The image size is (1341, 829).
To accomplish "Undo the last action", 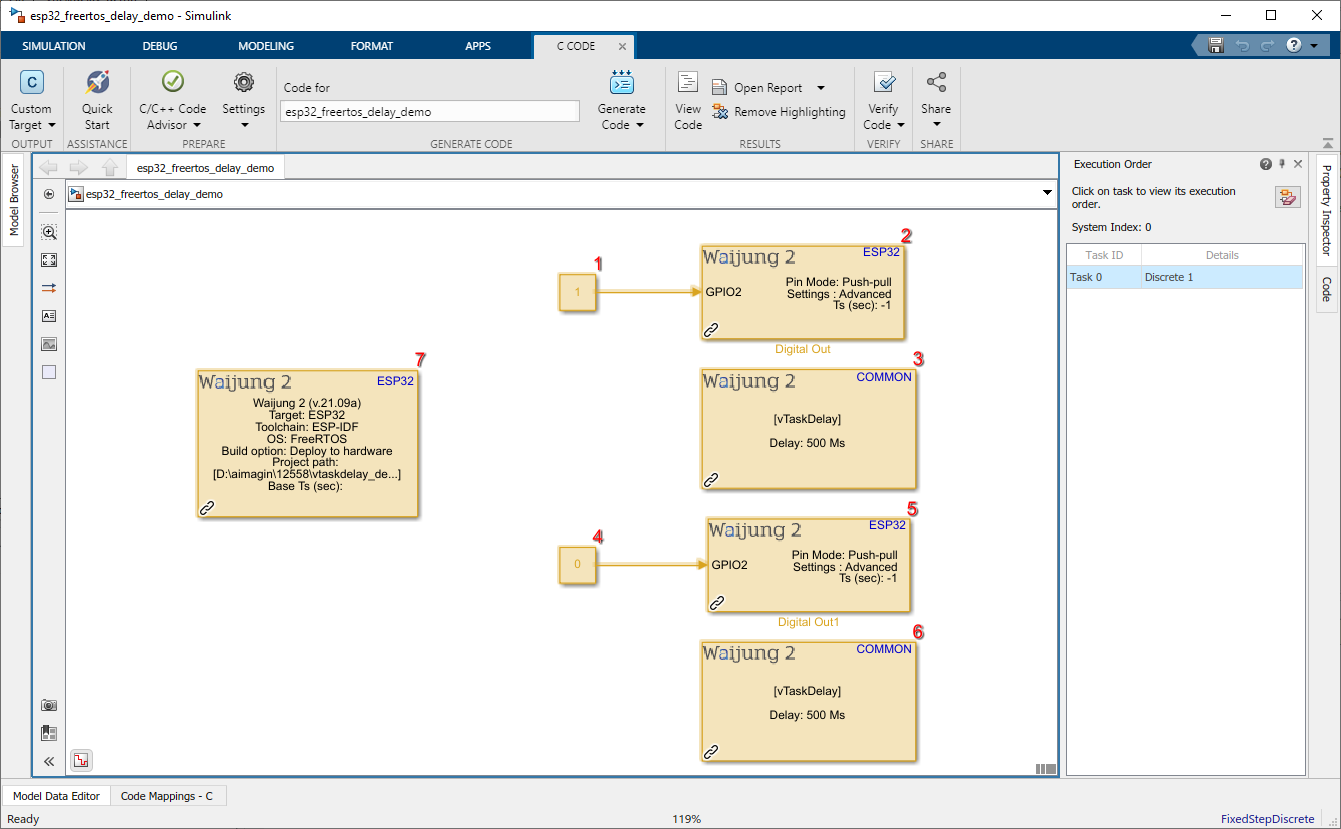I will click(x=1242, y=46).
